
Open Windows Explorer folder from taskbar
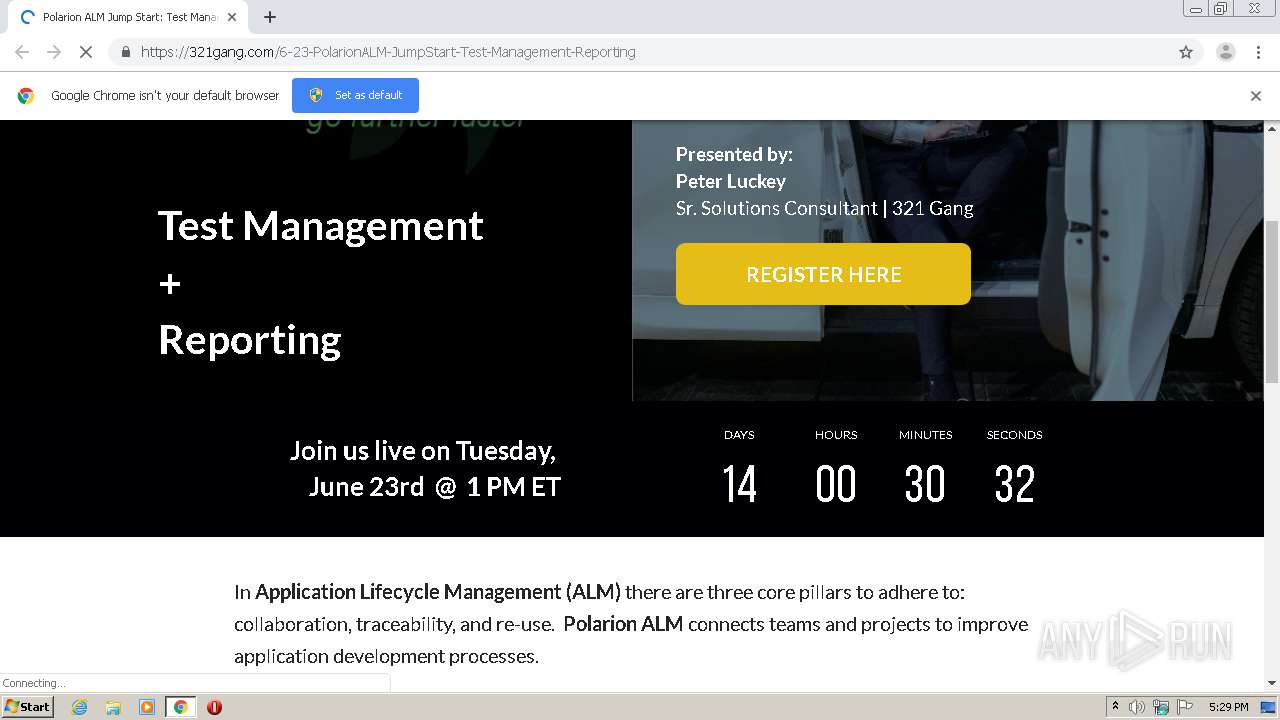tap(113, 707)
